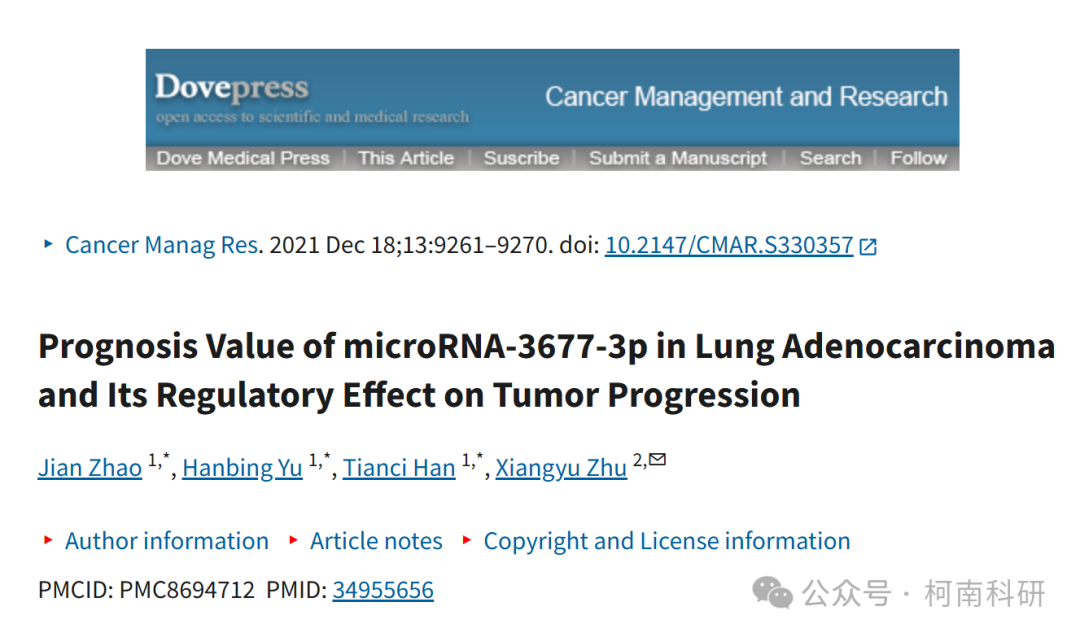Click the Cancer Management and Research banner title
This screenshot has width=1080, height=637.
click(x=747, y=97)
